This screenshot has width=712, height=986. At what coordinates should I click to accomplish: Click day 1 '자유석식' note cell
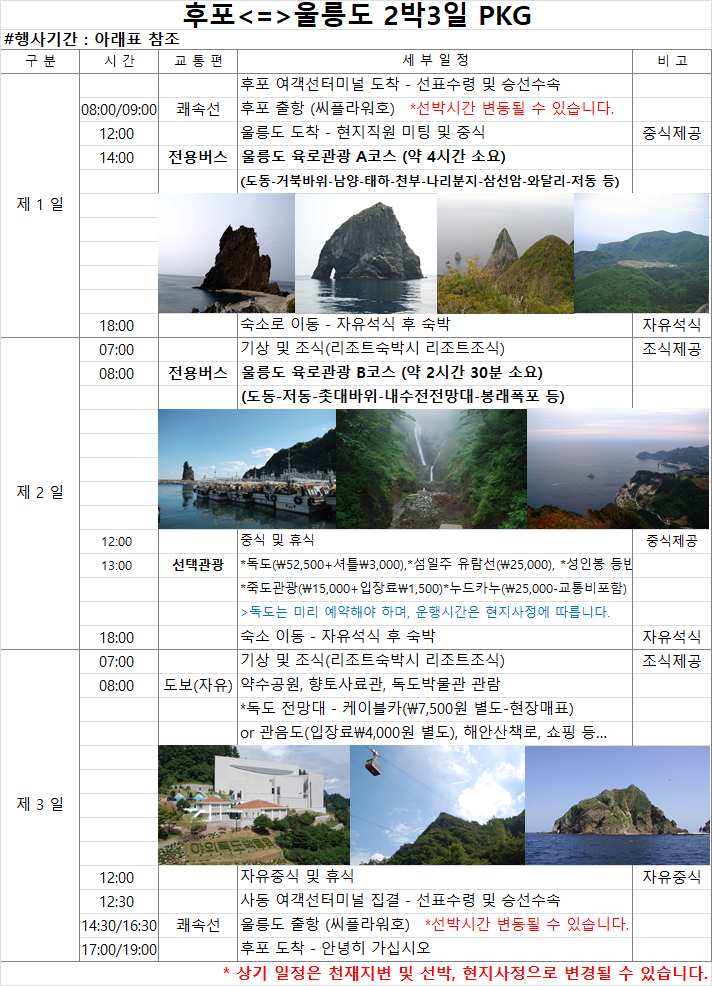pos(672,325)
